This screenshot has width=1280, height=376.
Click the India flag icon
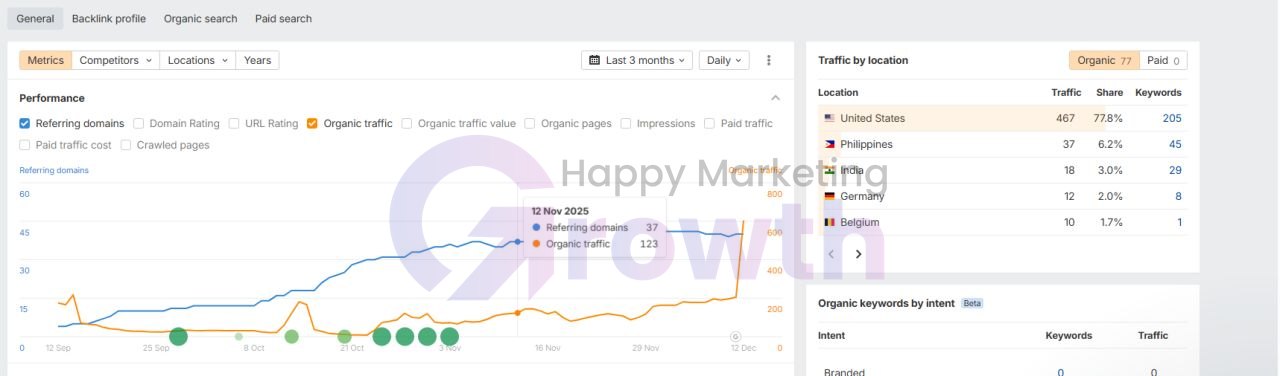click(829, 170)
